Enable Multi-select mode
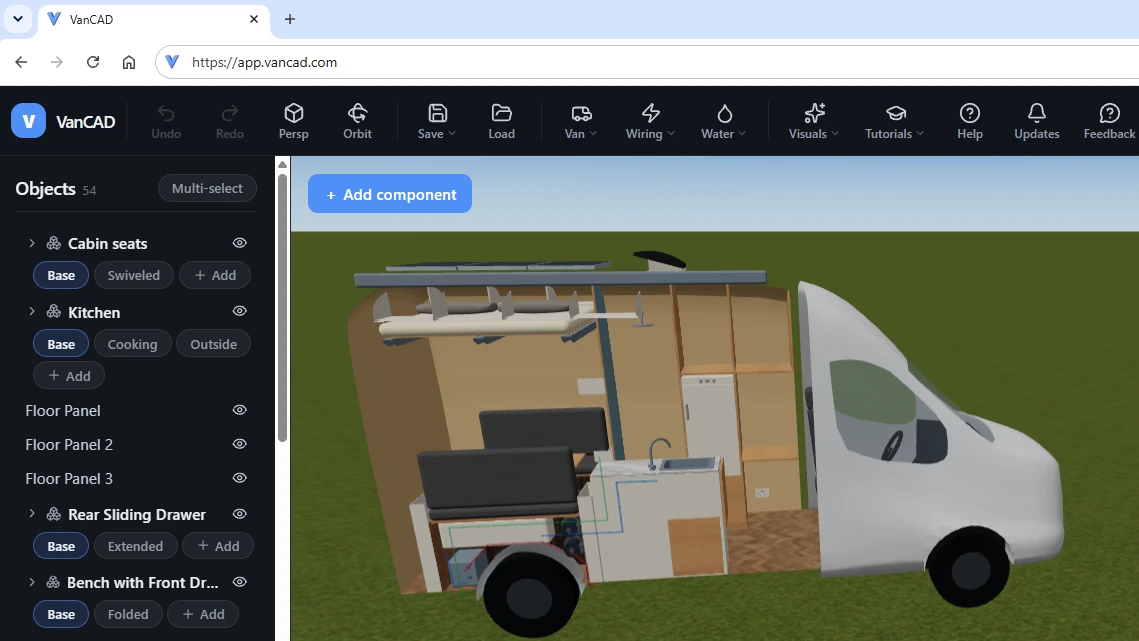This screenshot has width=1139, height=641. [x=207, y=188]
